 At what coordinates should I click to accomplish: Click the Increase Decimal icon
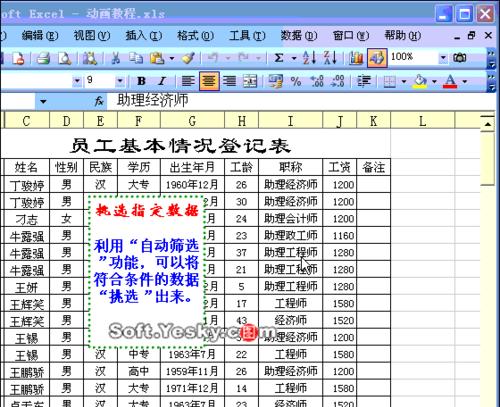tap(317, 81)
